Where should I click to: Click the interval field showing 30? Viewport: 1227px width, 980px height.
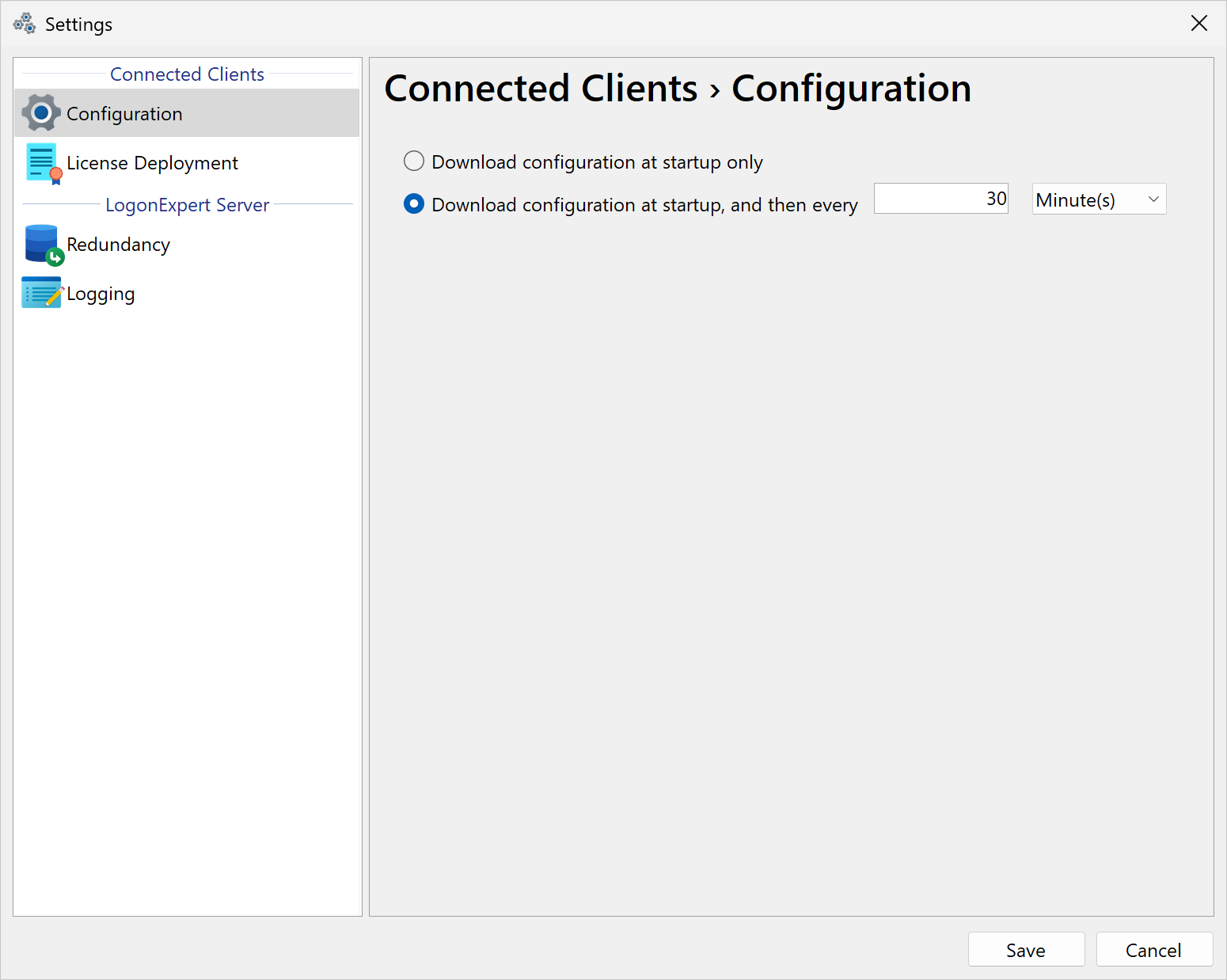pyautogui.click(x=940, y=199)
